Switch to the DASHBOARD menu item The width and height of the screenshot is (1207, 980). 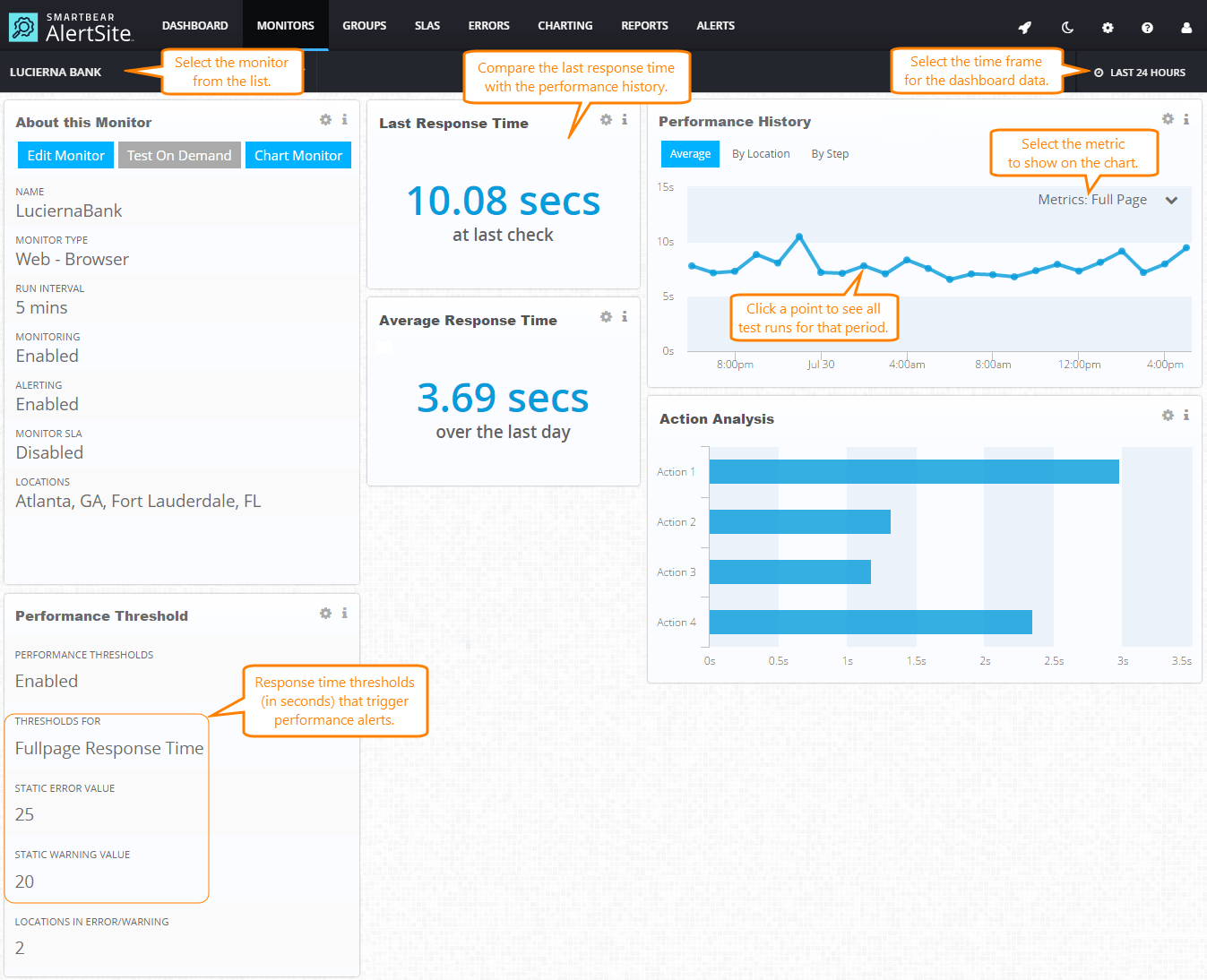click(x=194, y=25)
